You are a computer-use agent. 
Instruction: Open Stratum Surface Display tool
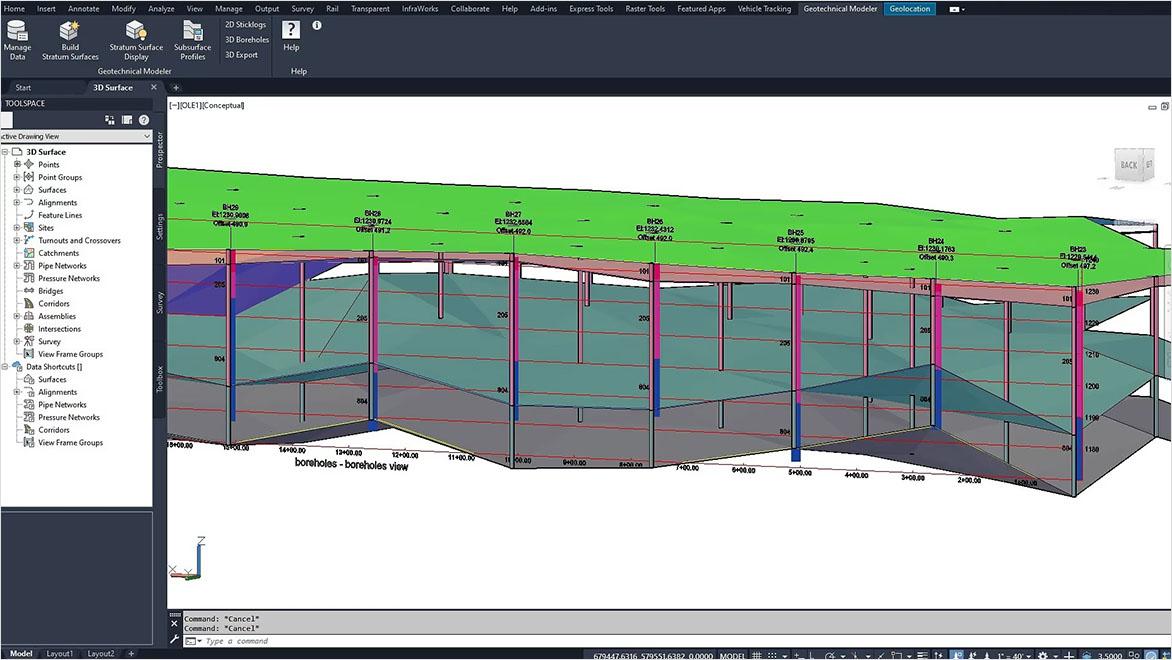(136, 40)
